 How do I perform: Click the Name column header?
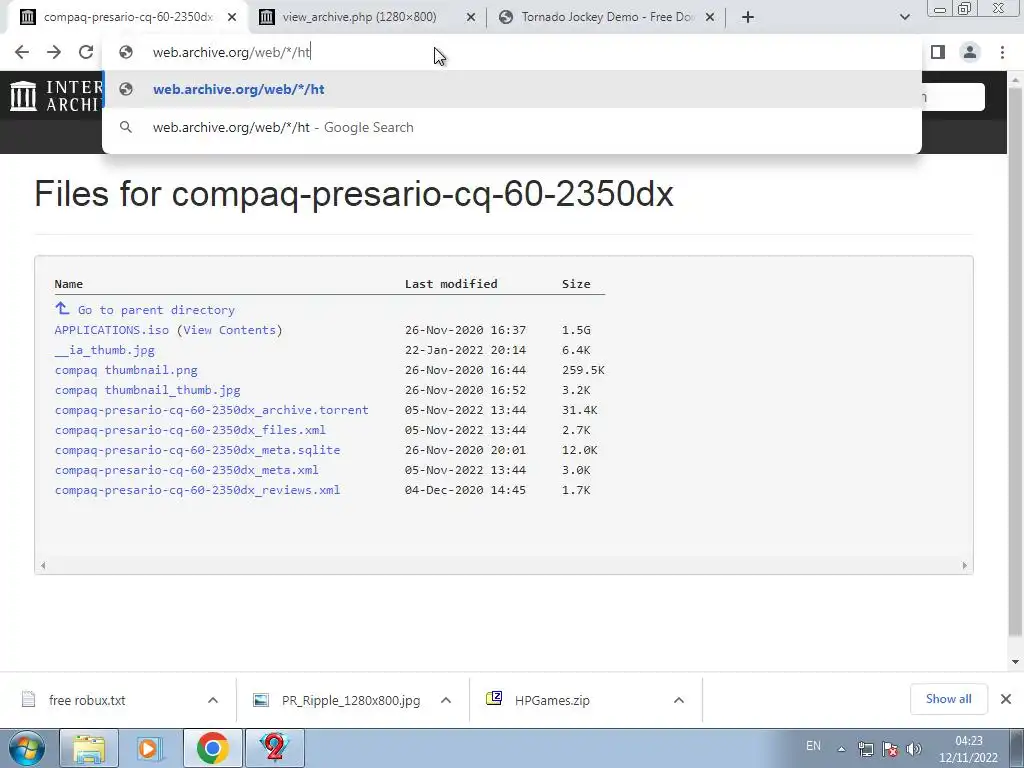tap(69, 284)
